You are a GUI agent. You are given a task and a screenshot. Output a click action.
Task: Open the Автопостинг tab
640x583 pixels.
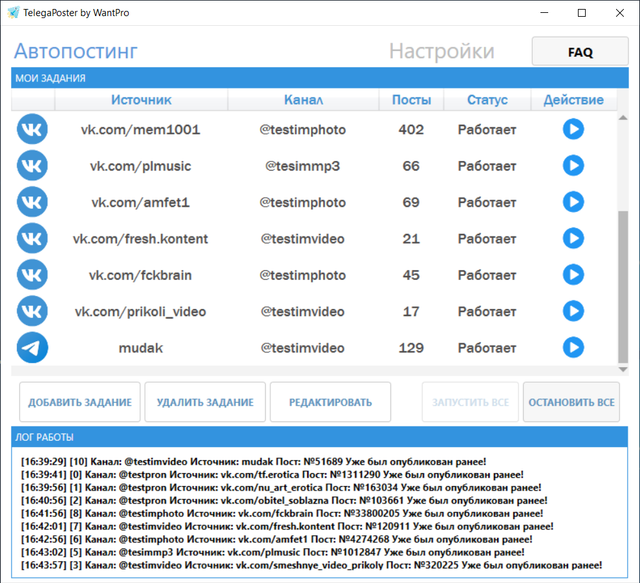coord(76,51)
